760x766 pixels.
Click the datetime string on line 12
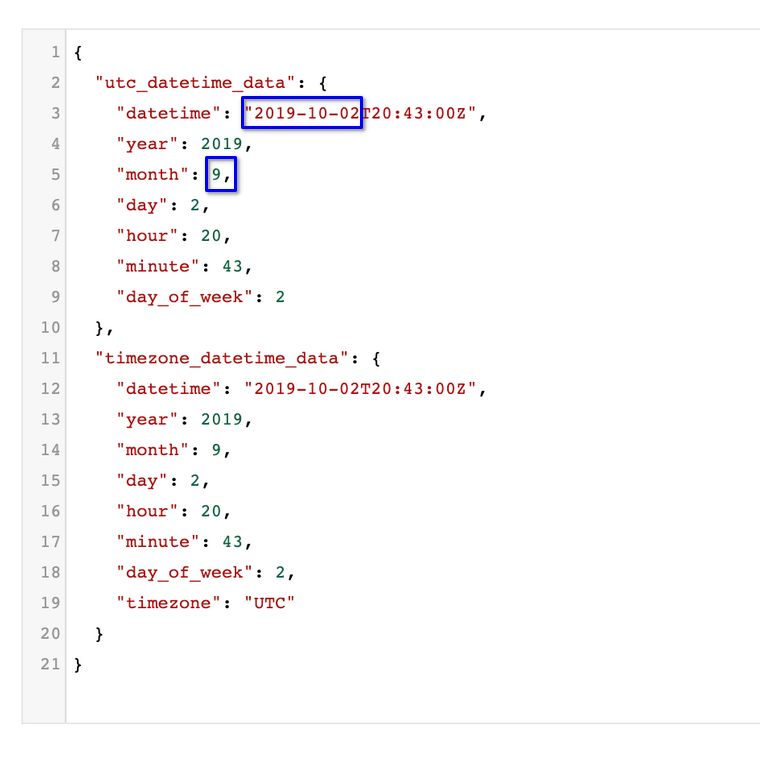pos(364,389)
